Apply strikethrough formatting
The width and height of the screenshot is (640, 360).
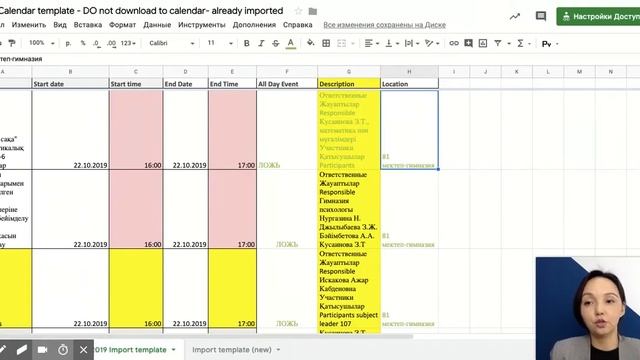[x=276, y=43]
